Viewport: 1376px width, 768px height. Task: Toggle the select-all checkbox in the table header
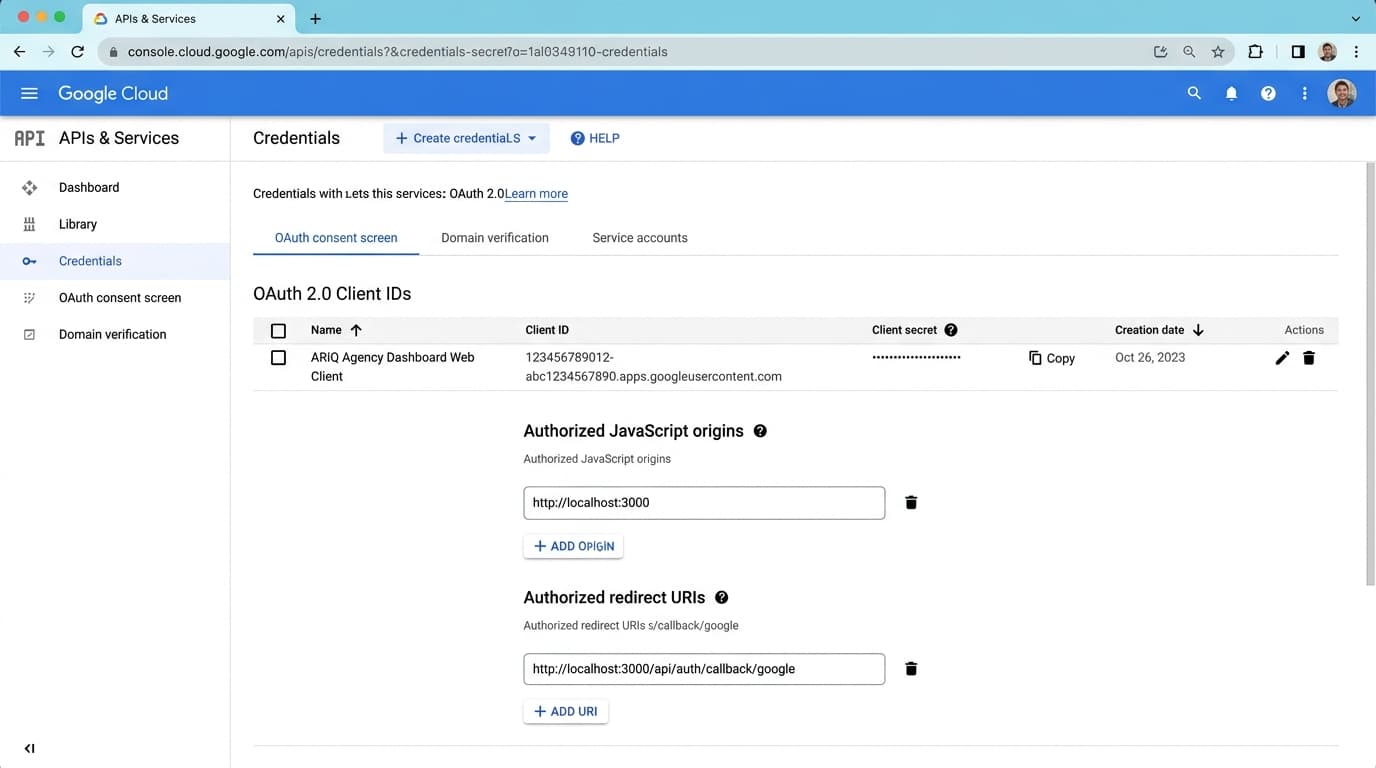[x=278, y=330]
